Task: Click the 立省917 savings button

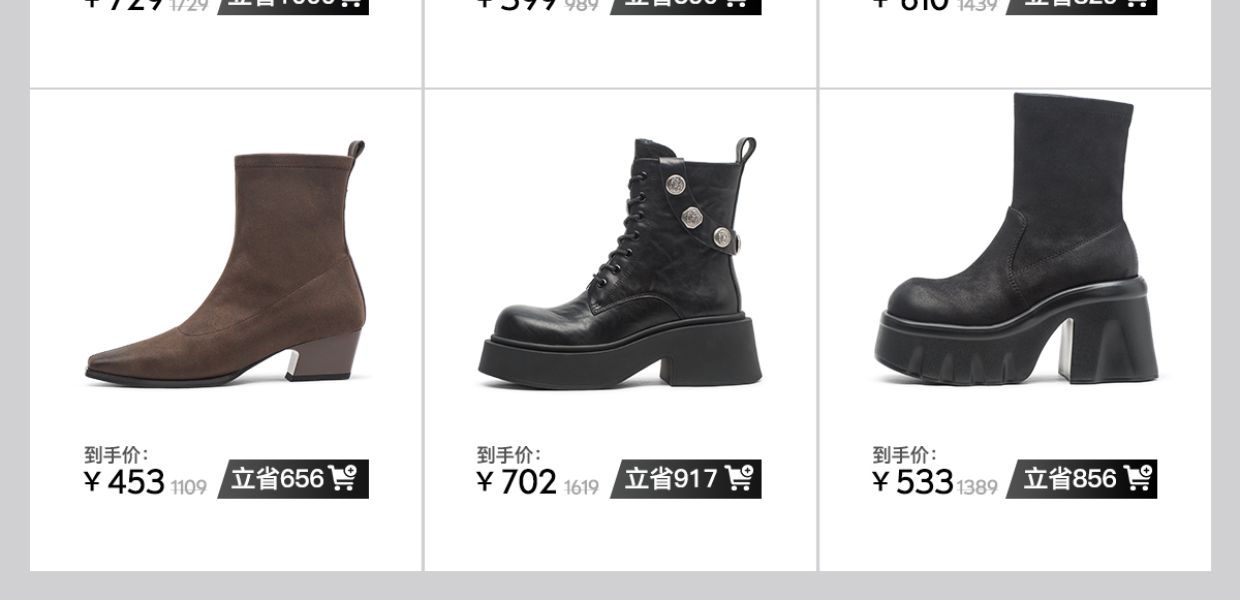Action: coord(686,479)
